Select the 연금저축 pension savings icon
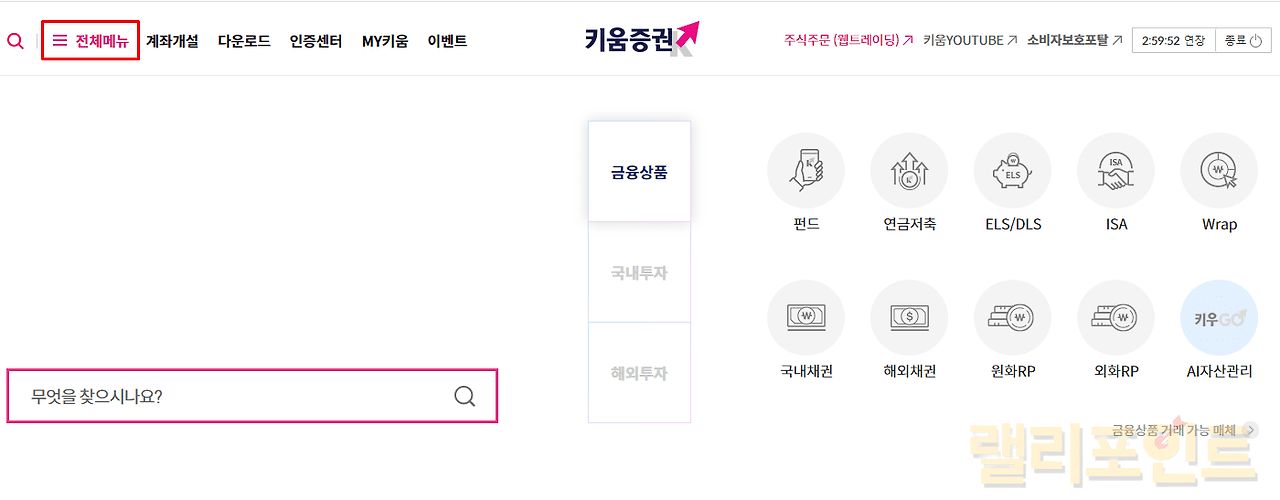This screenshot has height=500, width=1280. [x=908, y=172]
